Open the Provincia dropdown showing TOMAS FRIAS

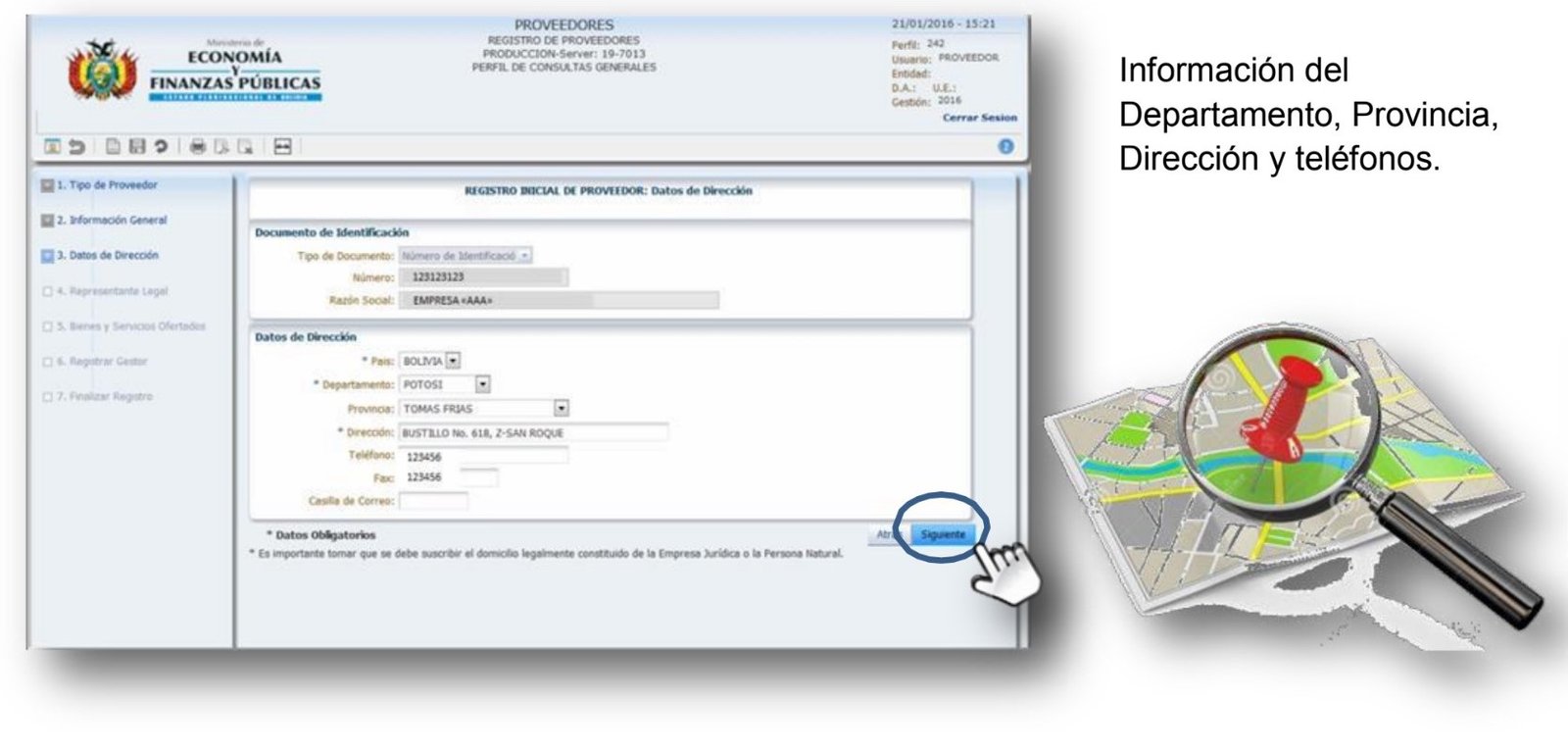[x=561, y=408]
